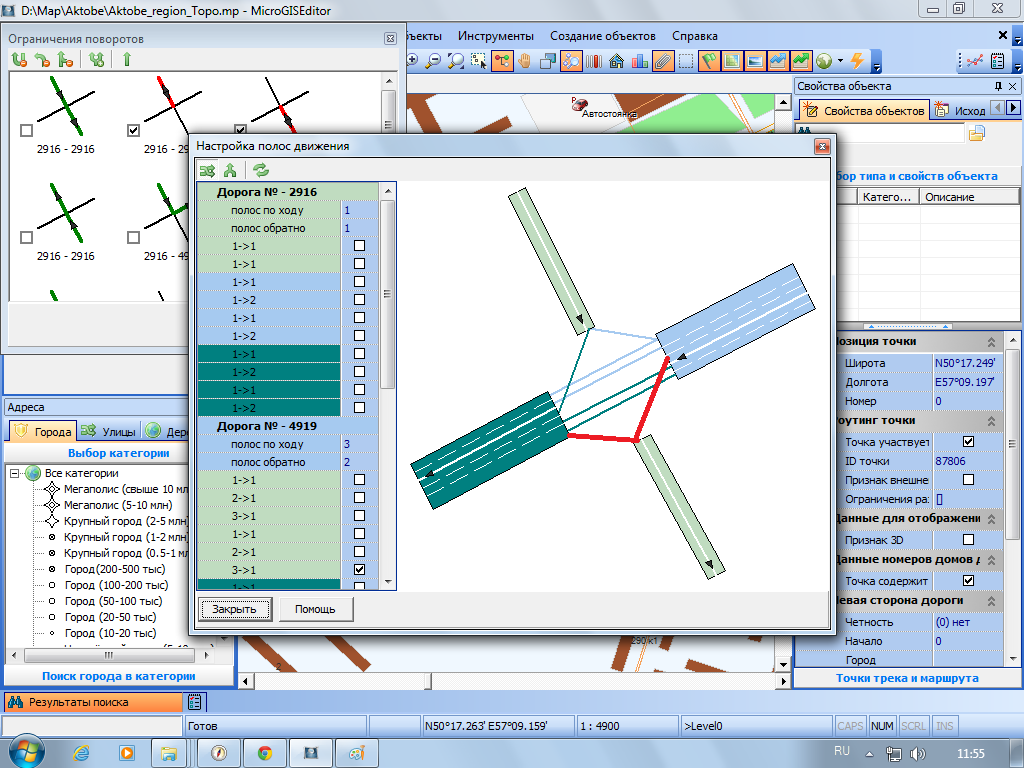Click the house icon in toolbar
Screen dimensions: 1024x768
click(617, 61)
